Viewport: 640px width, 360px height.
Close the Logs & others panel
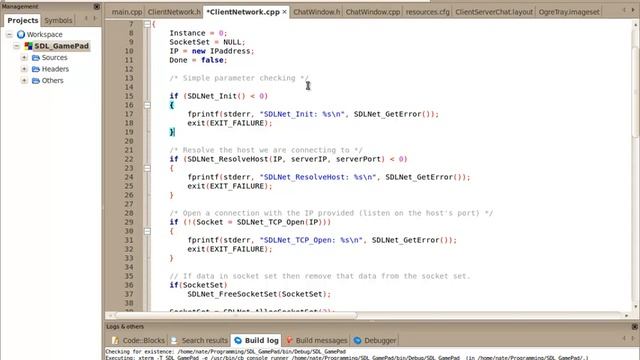coord(635,327)
